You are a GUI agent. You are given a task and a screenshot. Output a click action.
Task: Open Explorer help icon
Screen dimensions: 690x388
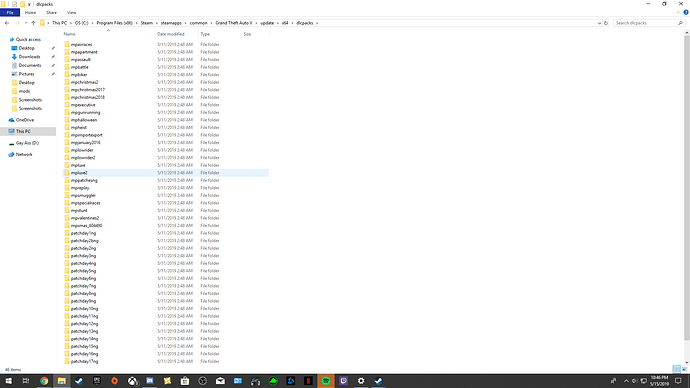coord(686,12)
